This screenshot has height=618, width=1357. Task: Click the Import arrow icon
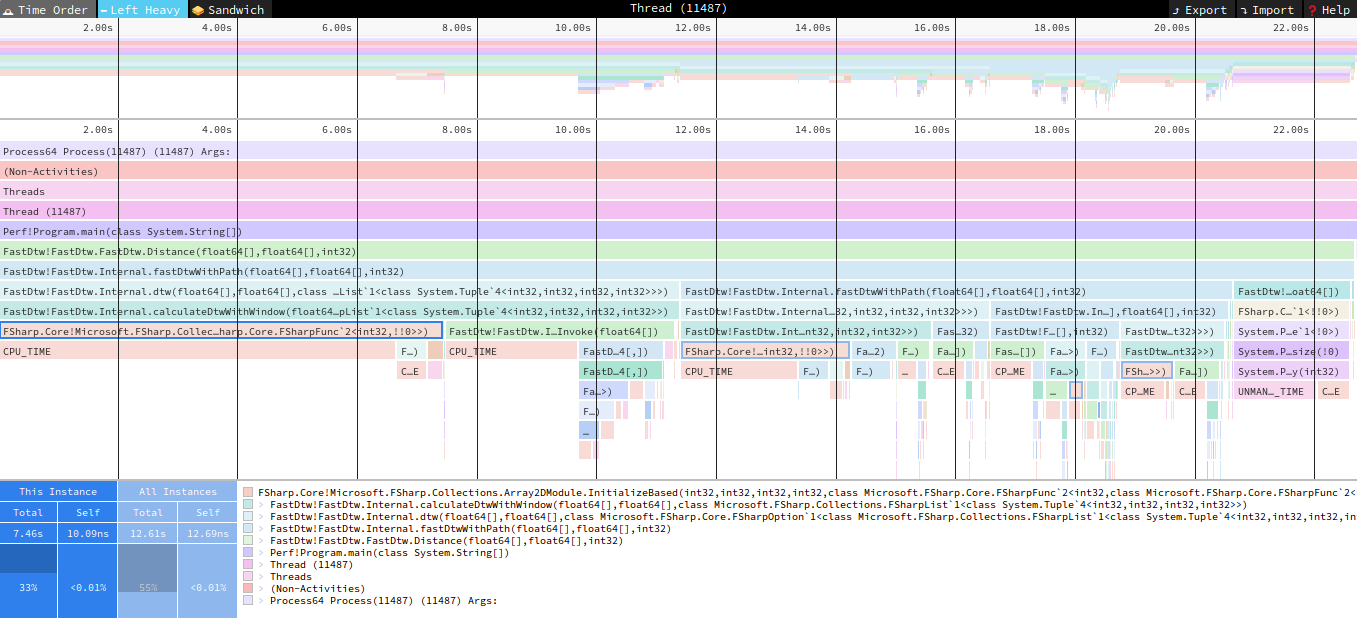[1243, 10]
